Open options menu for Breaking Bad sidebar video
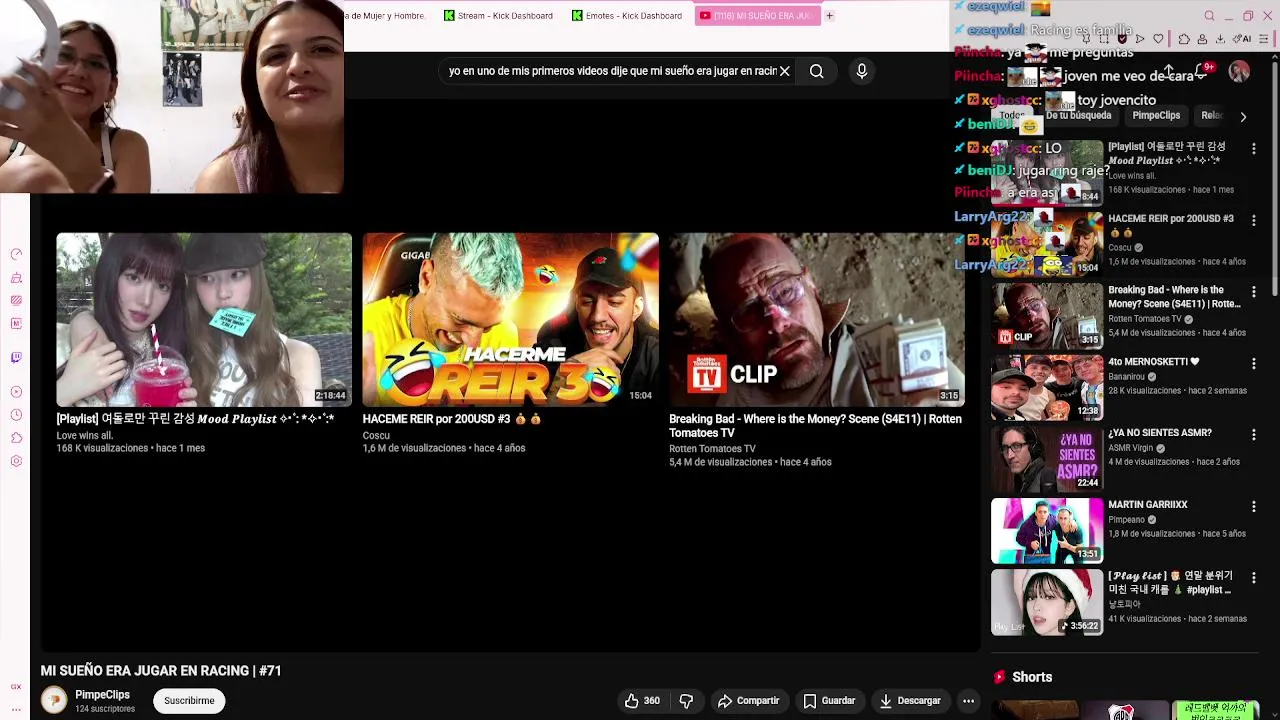The image size is (1280, 720). tap(1253, 291)
